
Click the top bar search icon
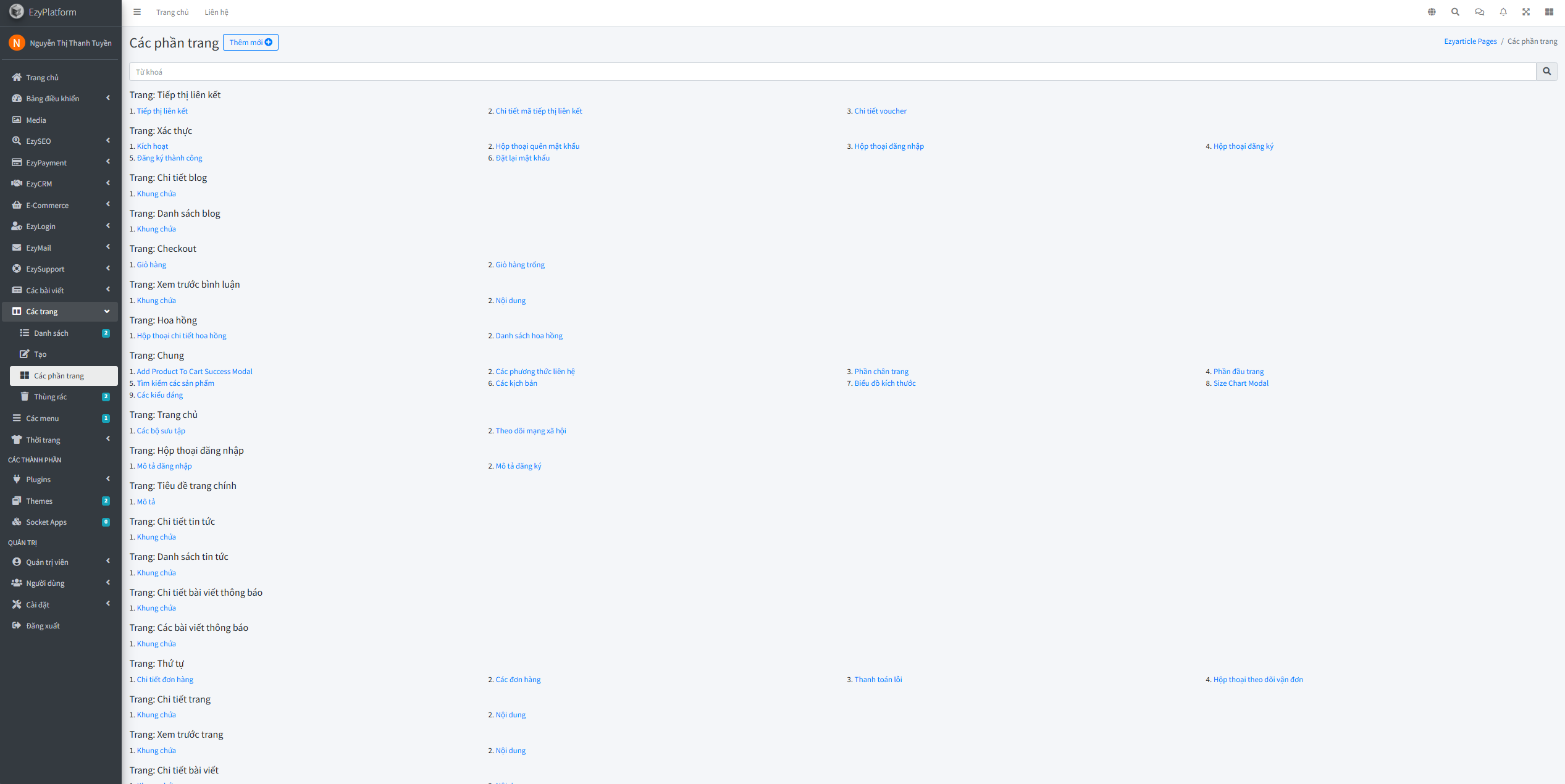(1455, 12)
